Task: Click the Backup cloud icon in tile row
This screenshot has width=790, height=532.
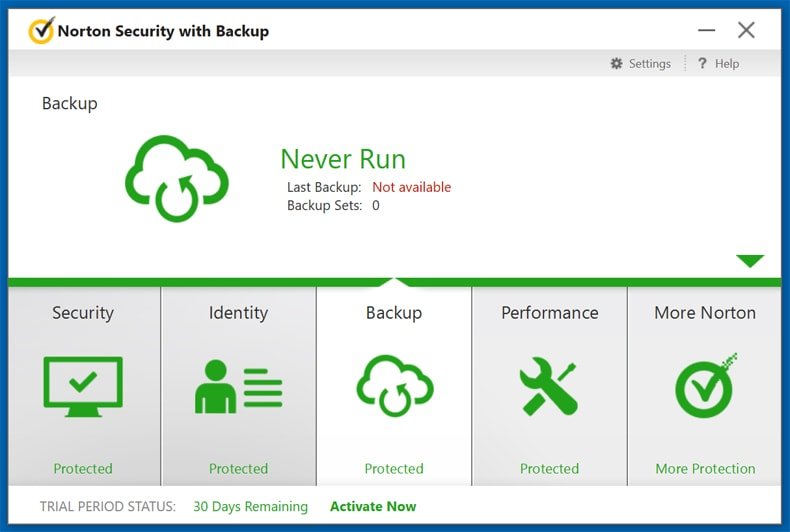Action: [394, 385]
